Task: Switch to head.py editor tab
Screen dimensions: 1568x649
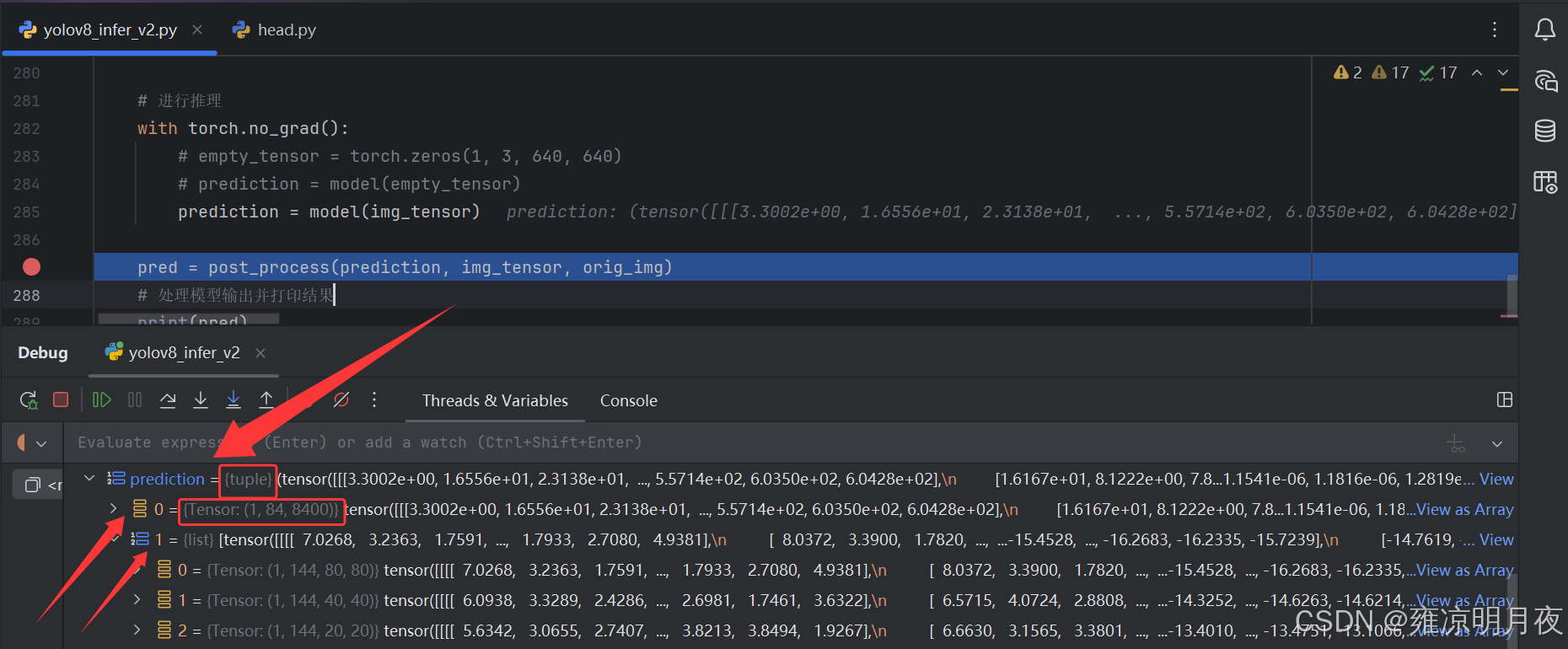Action: point(275,29)
